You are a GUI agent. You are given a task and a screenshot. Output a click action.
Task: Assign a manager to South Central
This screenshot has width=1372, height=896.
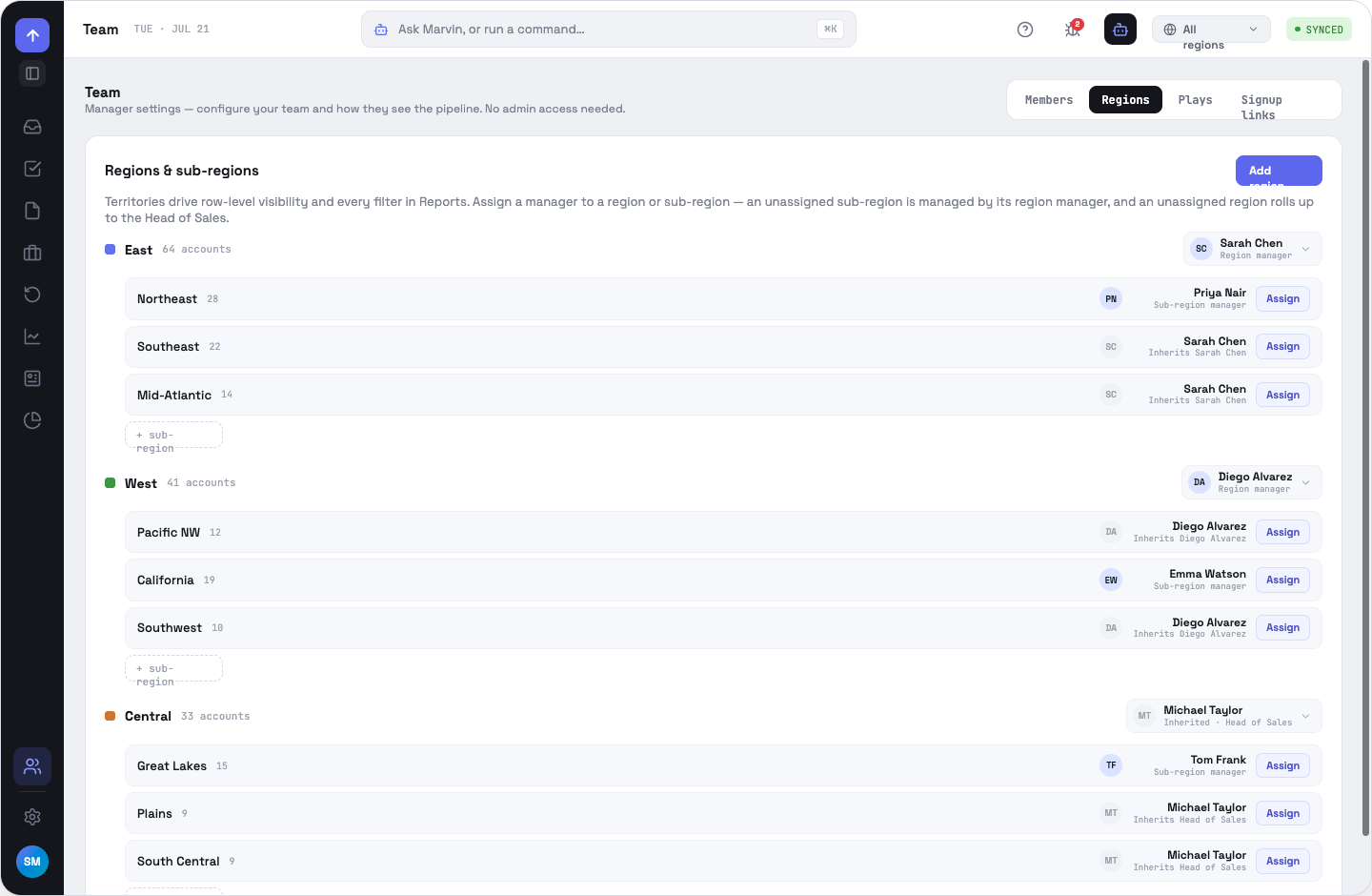[1282, 862]
